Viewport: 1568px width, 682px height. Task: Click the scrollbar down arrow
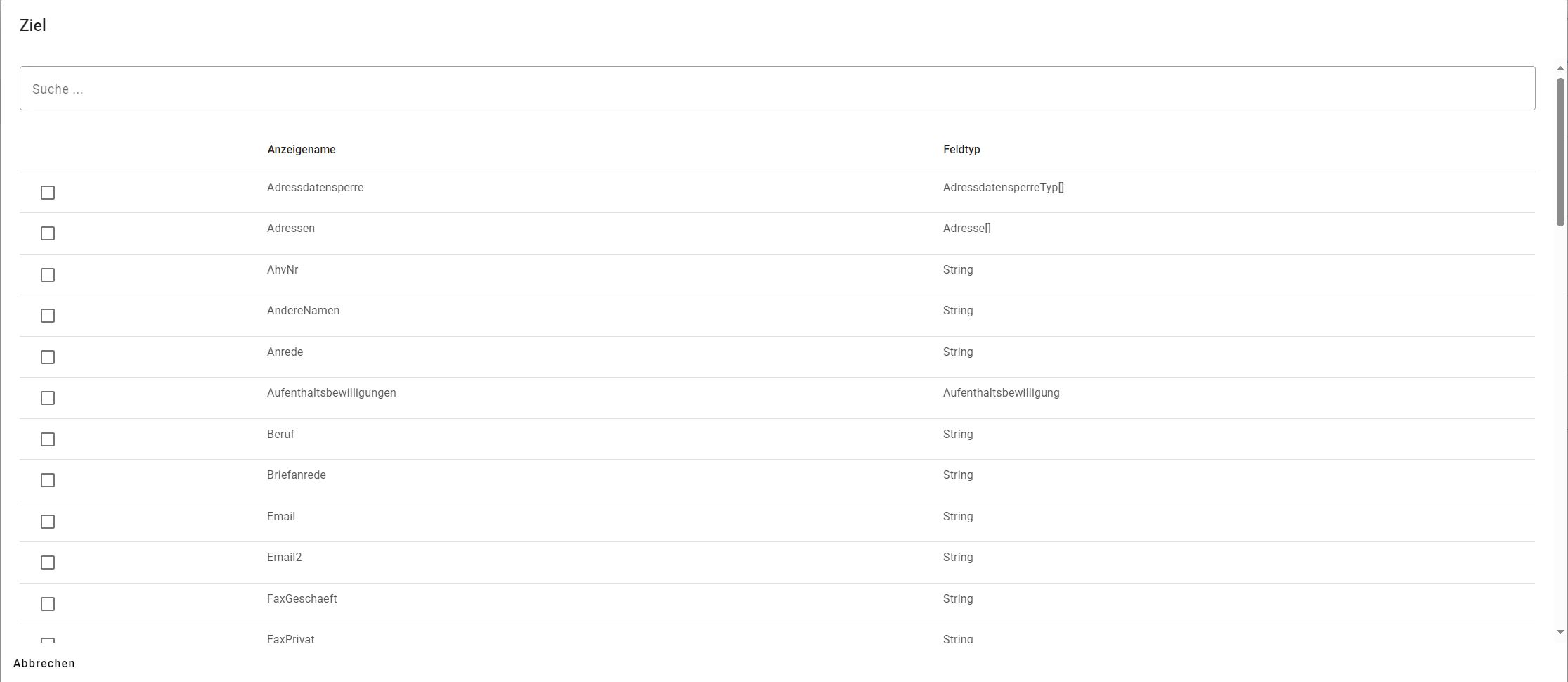(x=1560, y=632)
